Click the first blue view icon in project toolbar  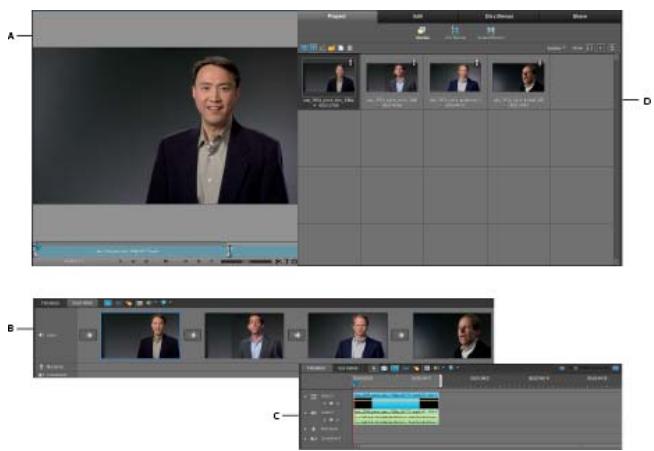(x=304, y=48)
